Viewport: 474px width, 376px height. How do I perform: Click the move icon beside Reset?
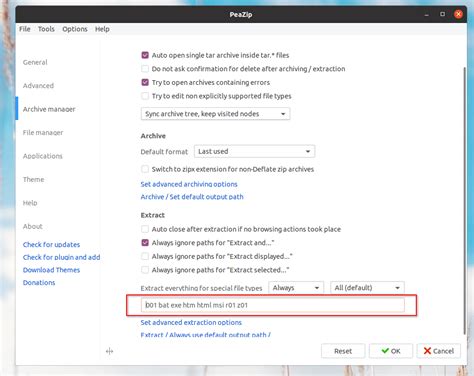click(109, 351)
